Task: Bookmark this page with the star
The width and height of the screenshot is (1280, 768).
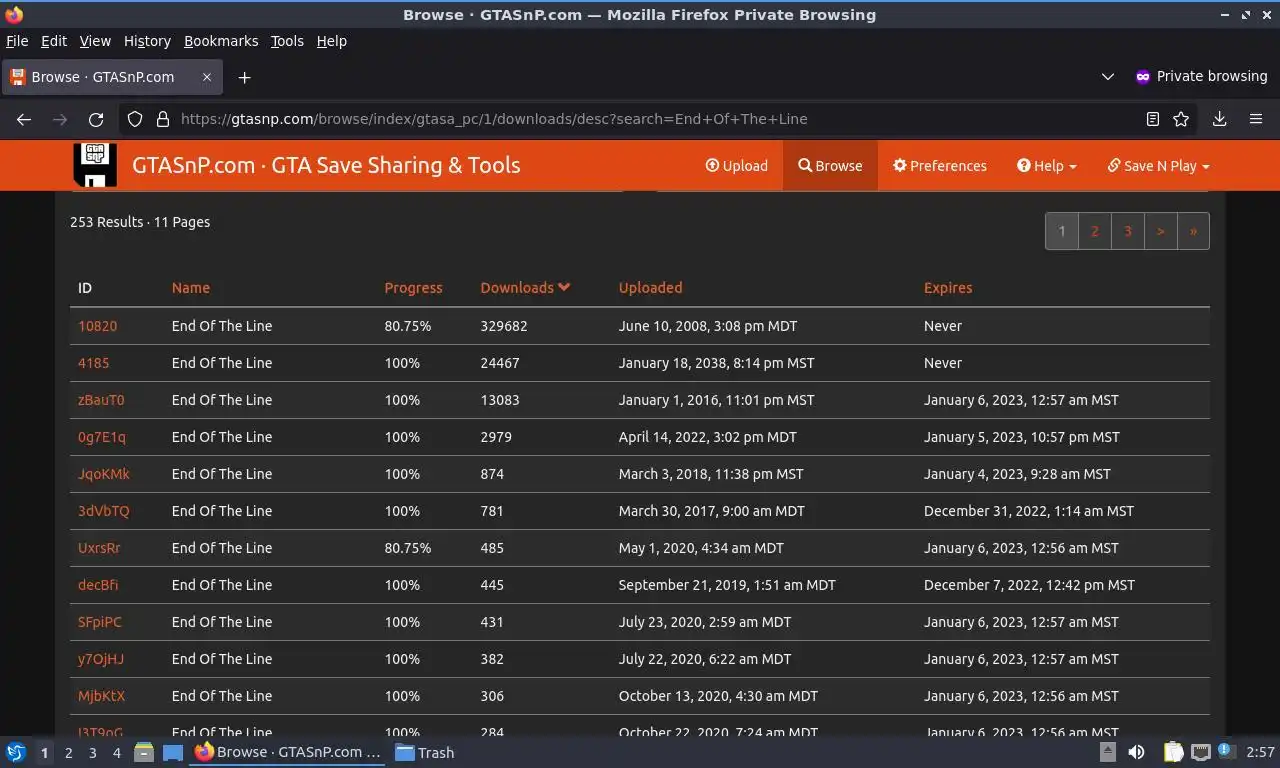Action: (x=1181, y=119)
